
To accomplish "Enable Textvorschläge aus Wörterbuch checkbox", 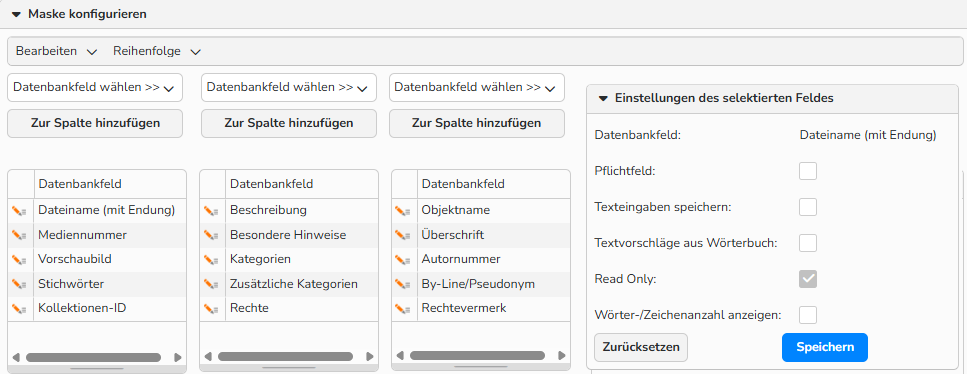I will click(x=808, y=243).
